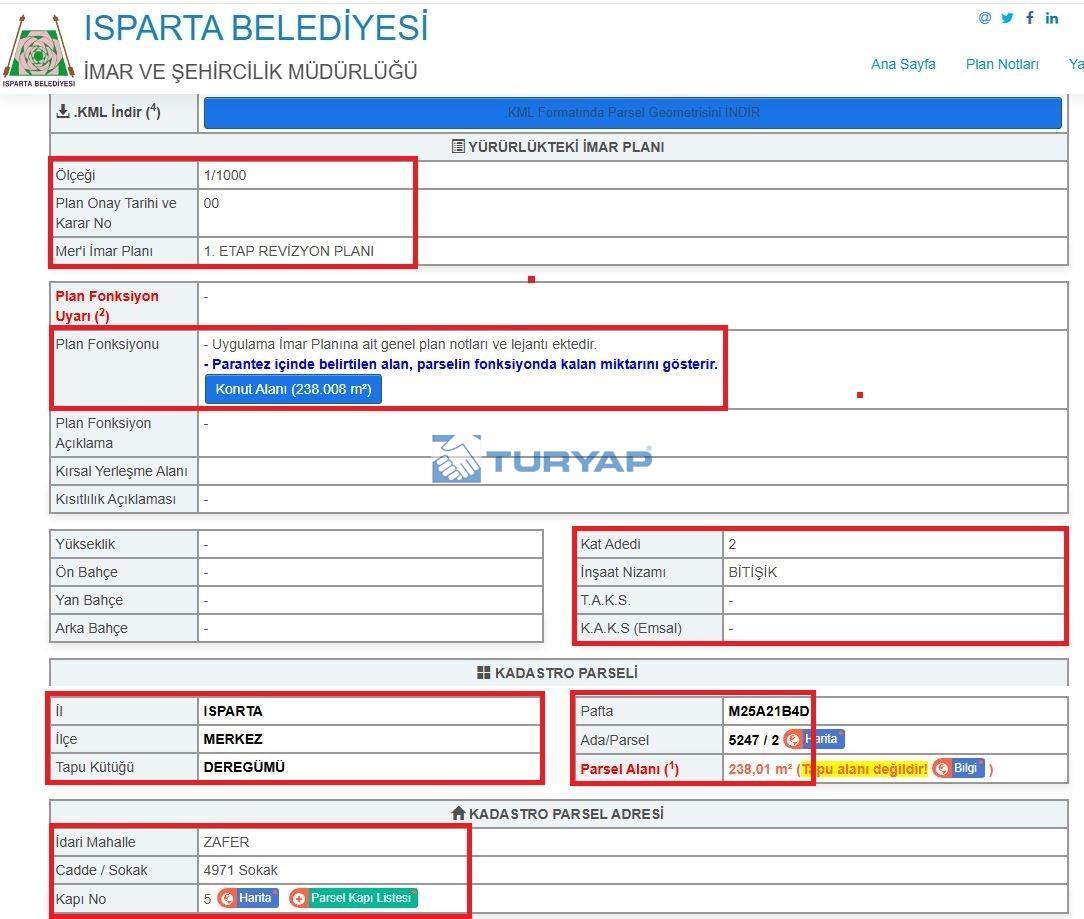Click the Konut Alanı (238.008 m²) button

[x=293, y=389]
